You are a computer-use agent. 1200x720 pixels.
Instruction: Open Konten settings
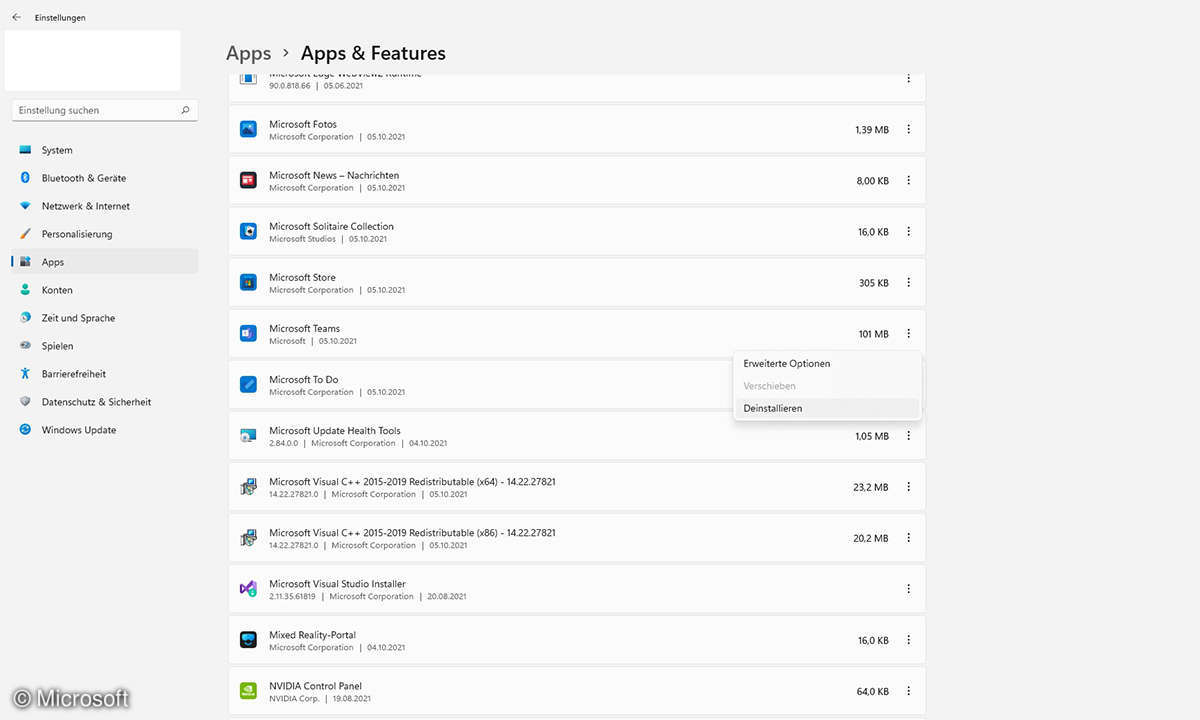(105, 290)
